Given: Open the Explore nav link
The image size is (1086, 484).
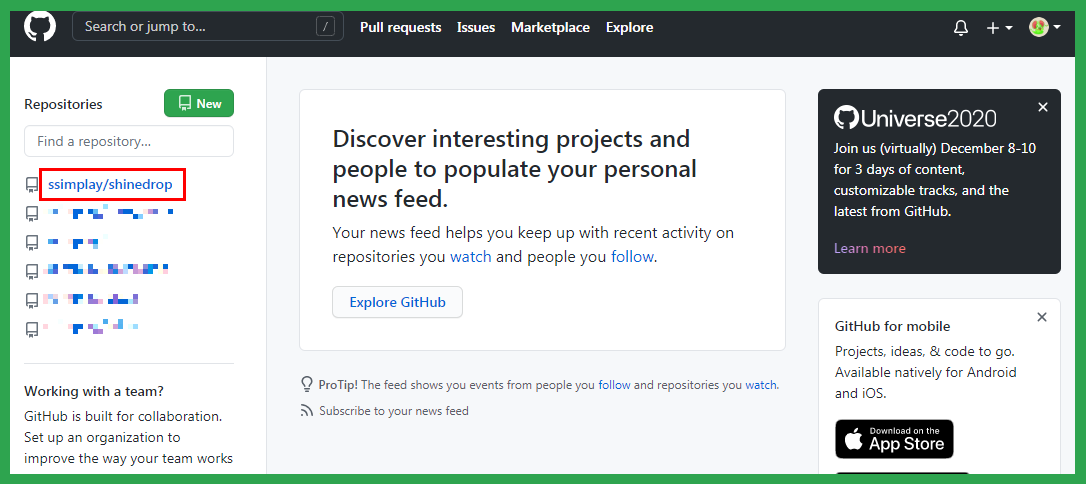Looking at the screenshot, I should (x=630, y=28).
